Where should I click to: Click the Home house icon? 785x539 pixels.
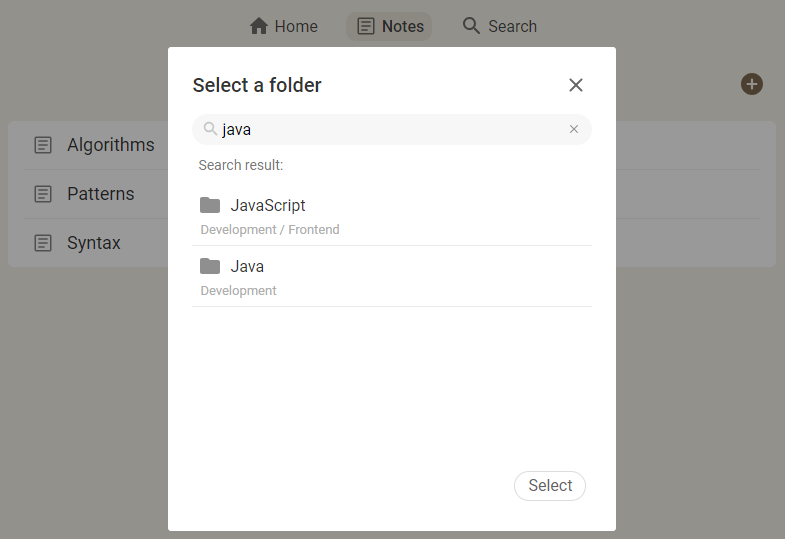tap(259, 26)
